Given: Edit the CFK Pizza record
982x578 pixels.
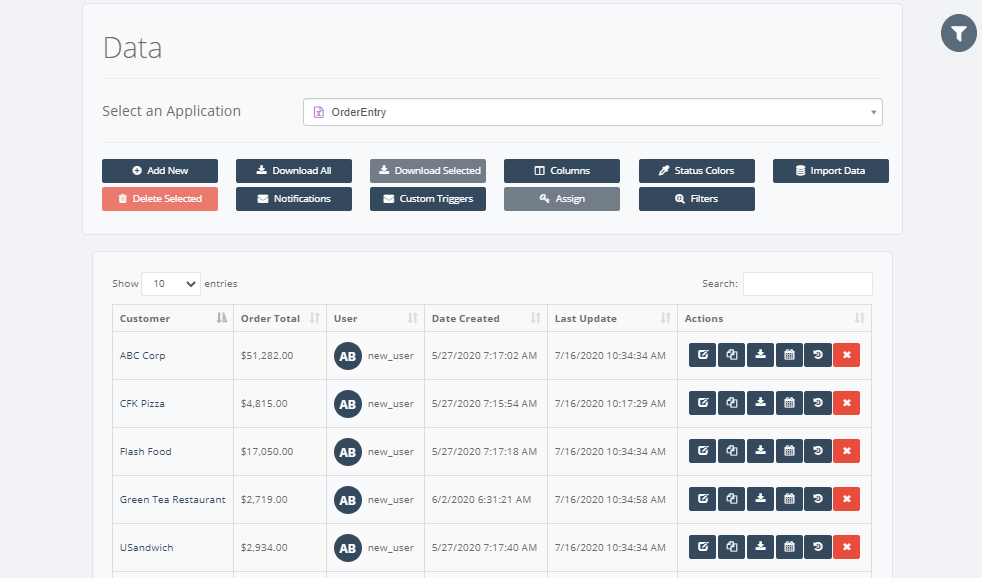Looking at the screenshot, I should pyautogui.click(x=703, y=403).
